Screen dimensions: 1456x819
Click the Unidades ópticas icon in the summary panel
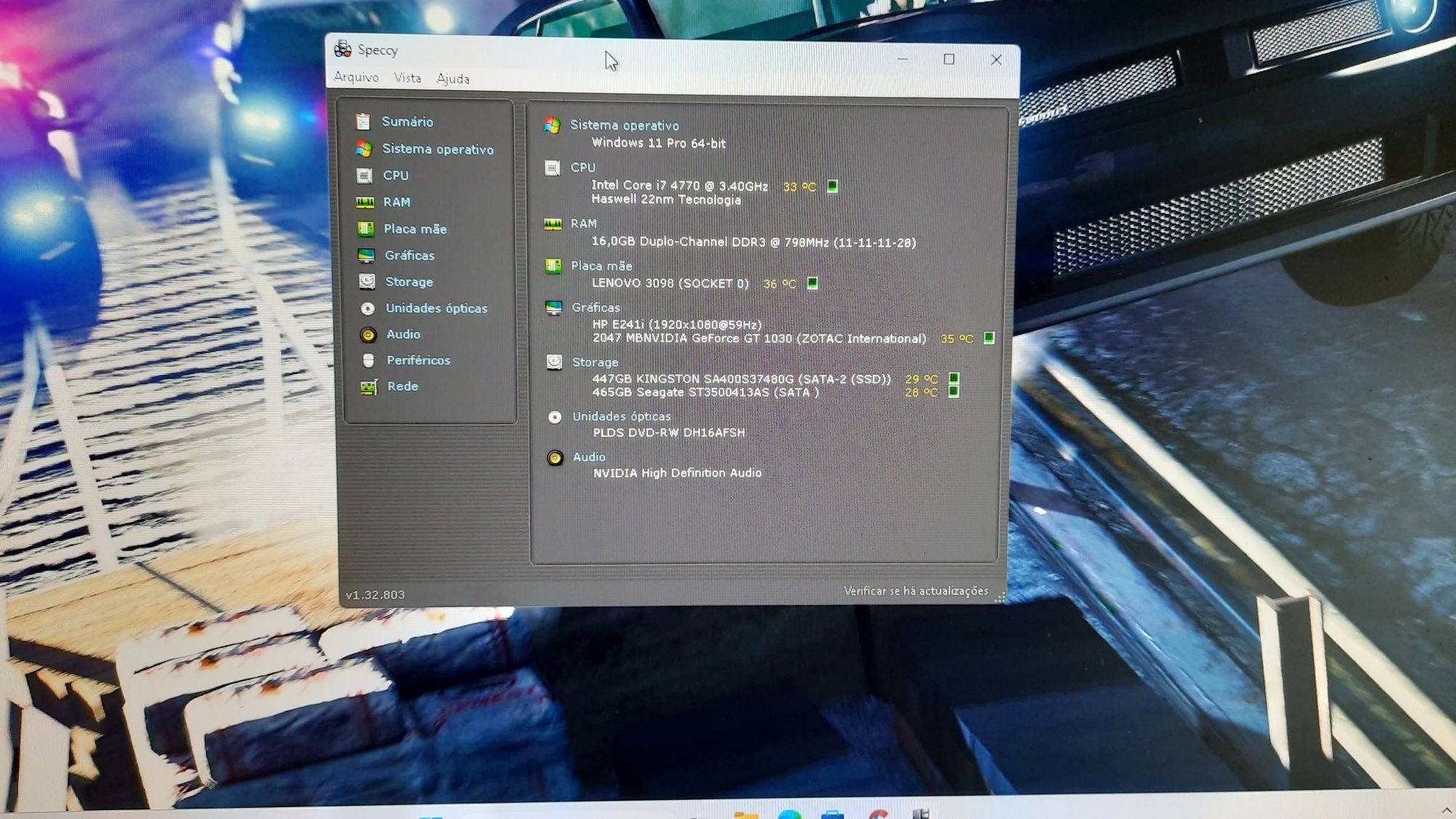555,417
